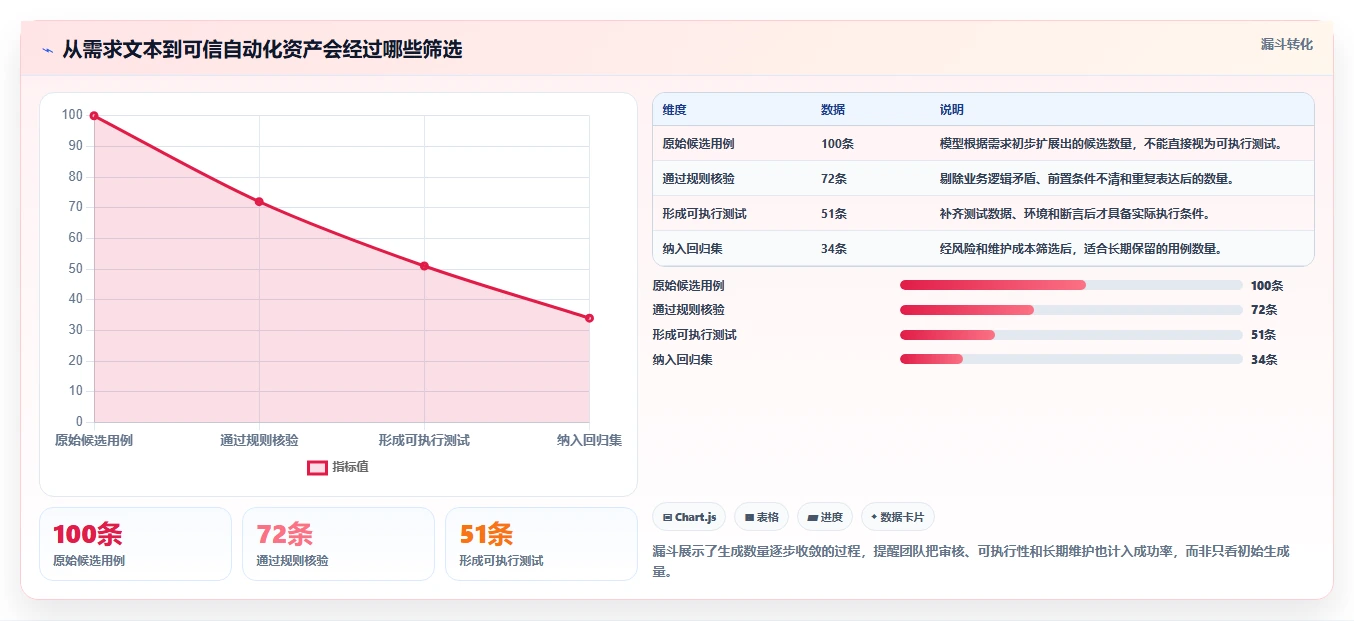The width and height of the screenshot is (1354, 621).
Task: Click the Chart.js tag chip
Action: [689, 517]
